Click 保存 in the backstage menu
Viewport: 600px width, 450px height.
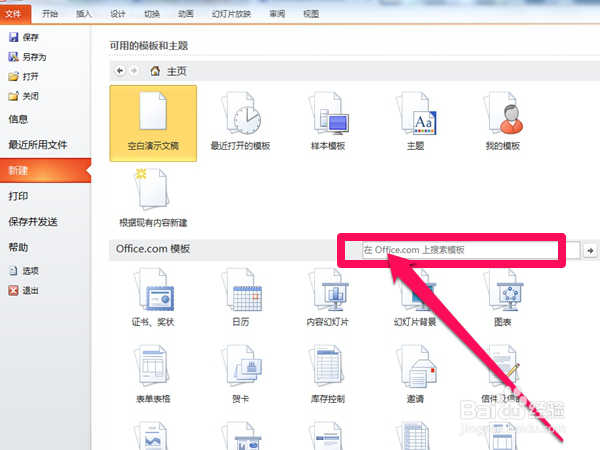click(x=24, y=37)
